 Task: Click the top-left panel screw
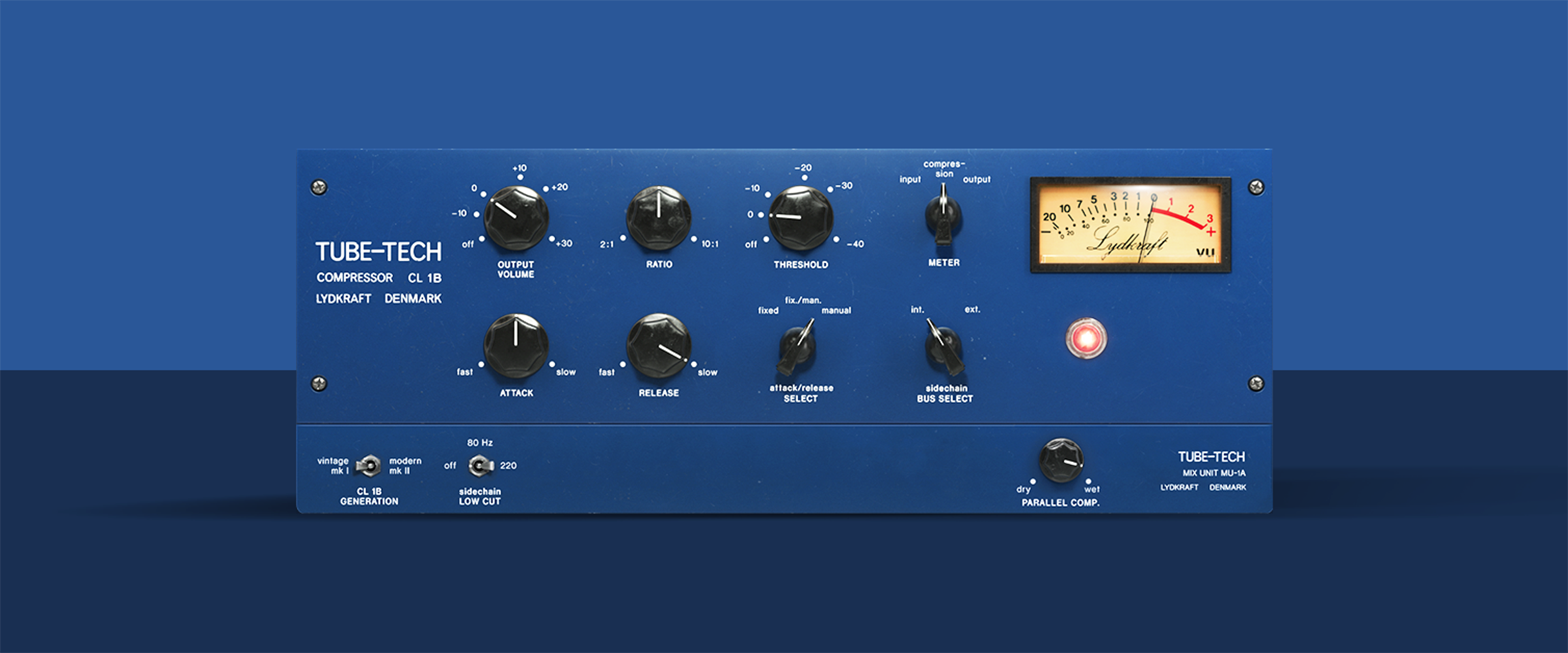click(x=319, y=188)
